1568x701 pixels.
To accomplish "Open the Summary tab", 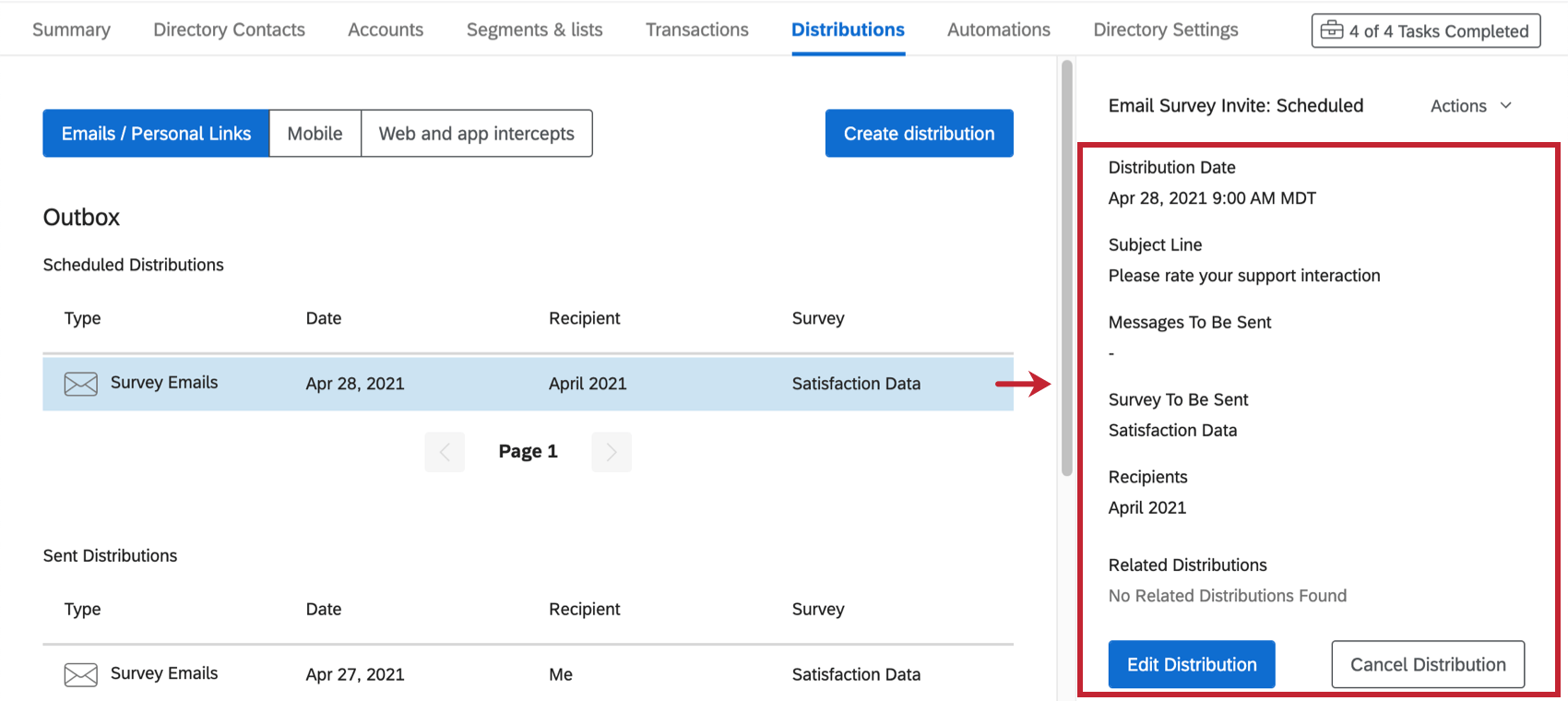I will [x=71, y=30].
